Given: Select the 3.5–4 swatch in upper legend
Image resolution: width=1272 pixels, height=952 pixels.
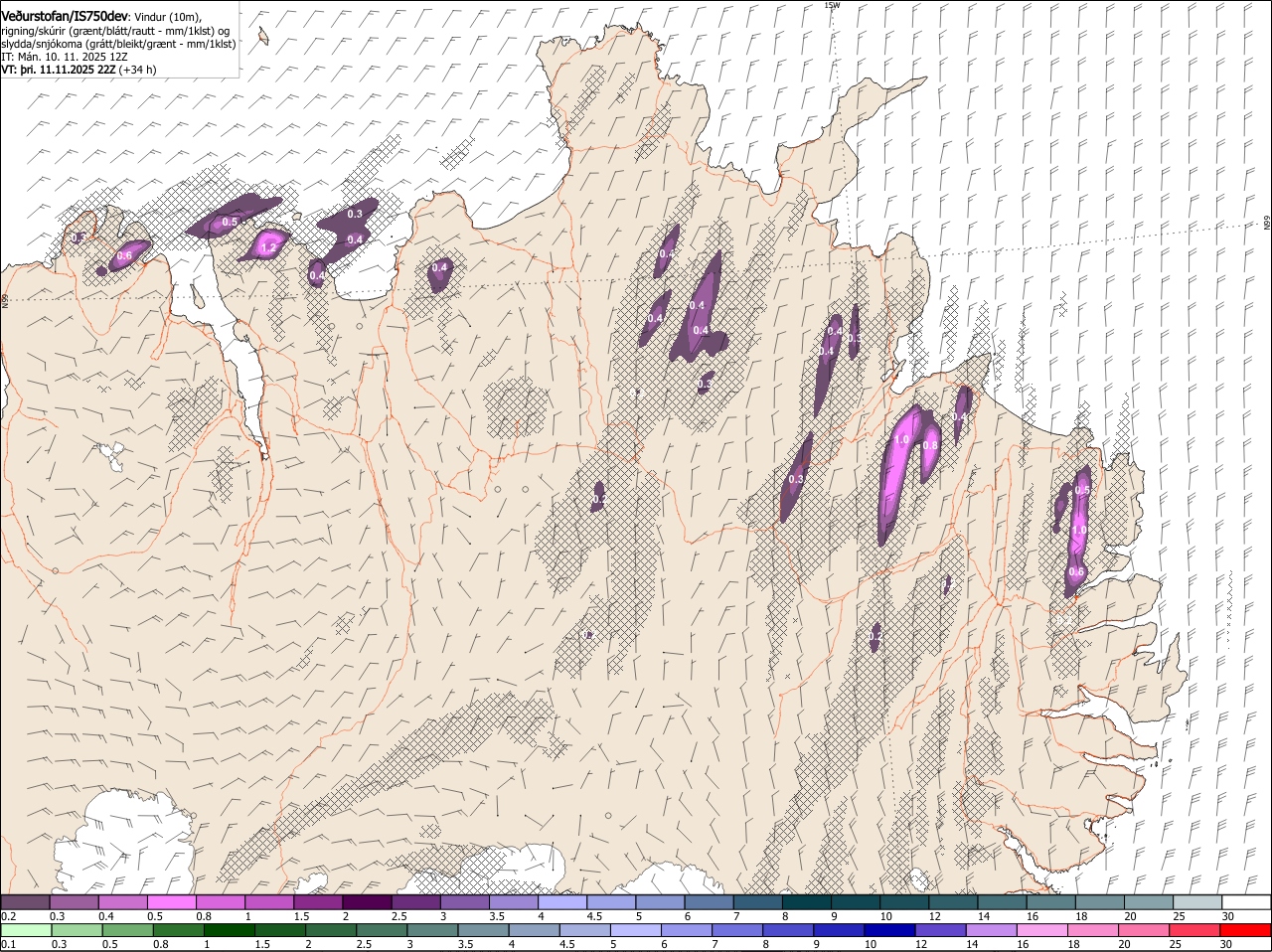Looking at the screenshot, I should [513, 902].
